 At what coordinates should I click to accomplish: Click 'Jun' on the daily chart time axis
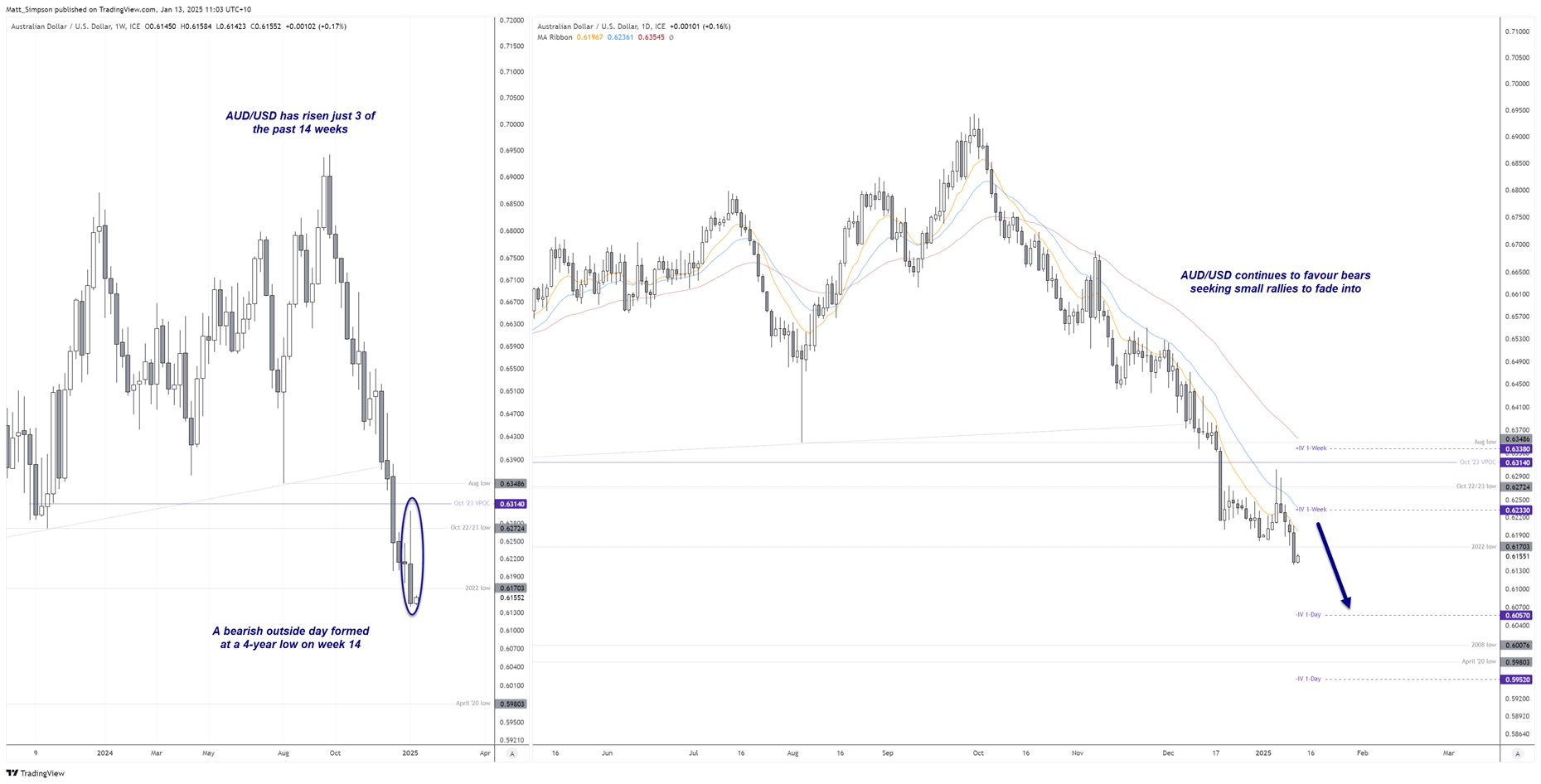coord(608,753)
